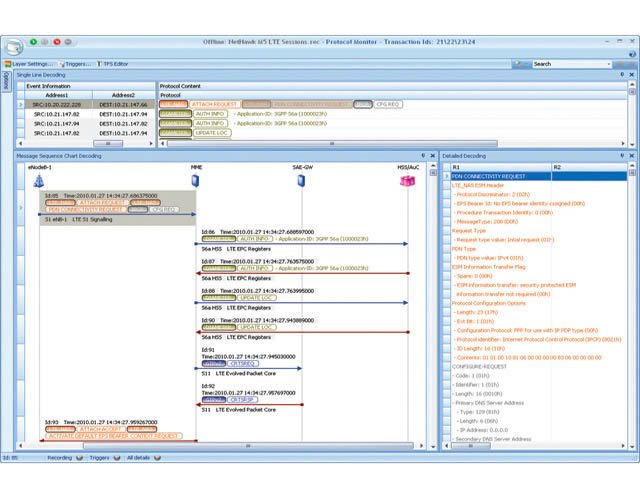Click the MME server node icon
640x496 pixels.
(x=195, y=180)
